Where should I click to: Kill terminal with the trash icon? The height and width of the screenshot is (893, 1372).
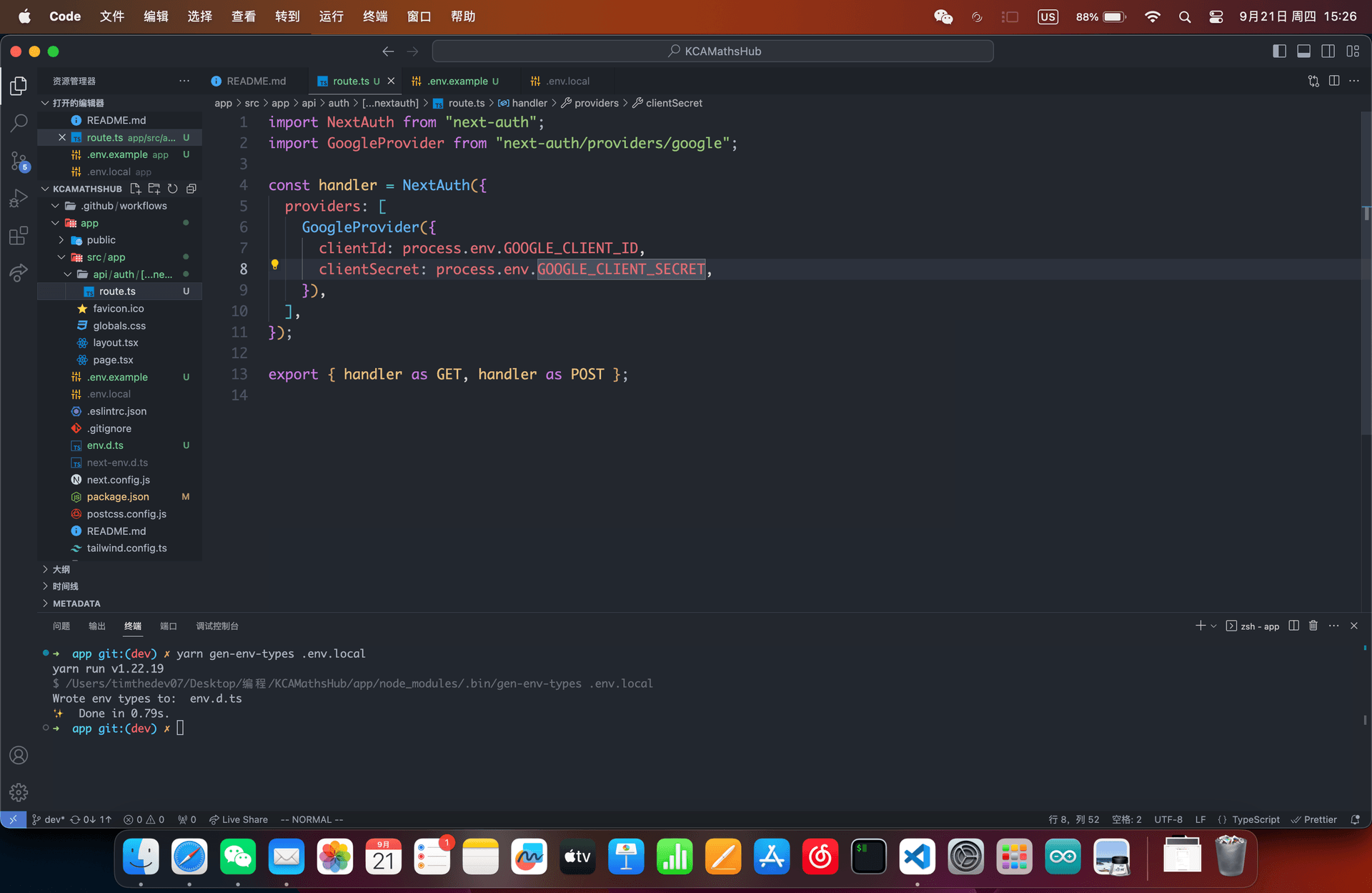click(x=1313, y=626)
